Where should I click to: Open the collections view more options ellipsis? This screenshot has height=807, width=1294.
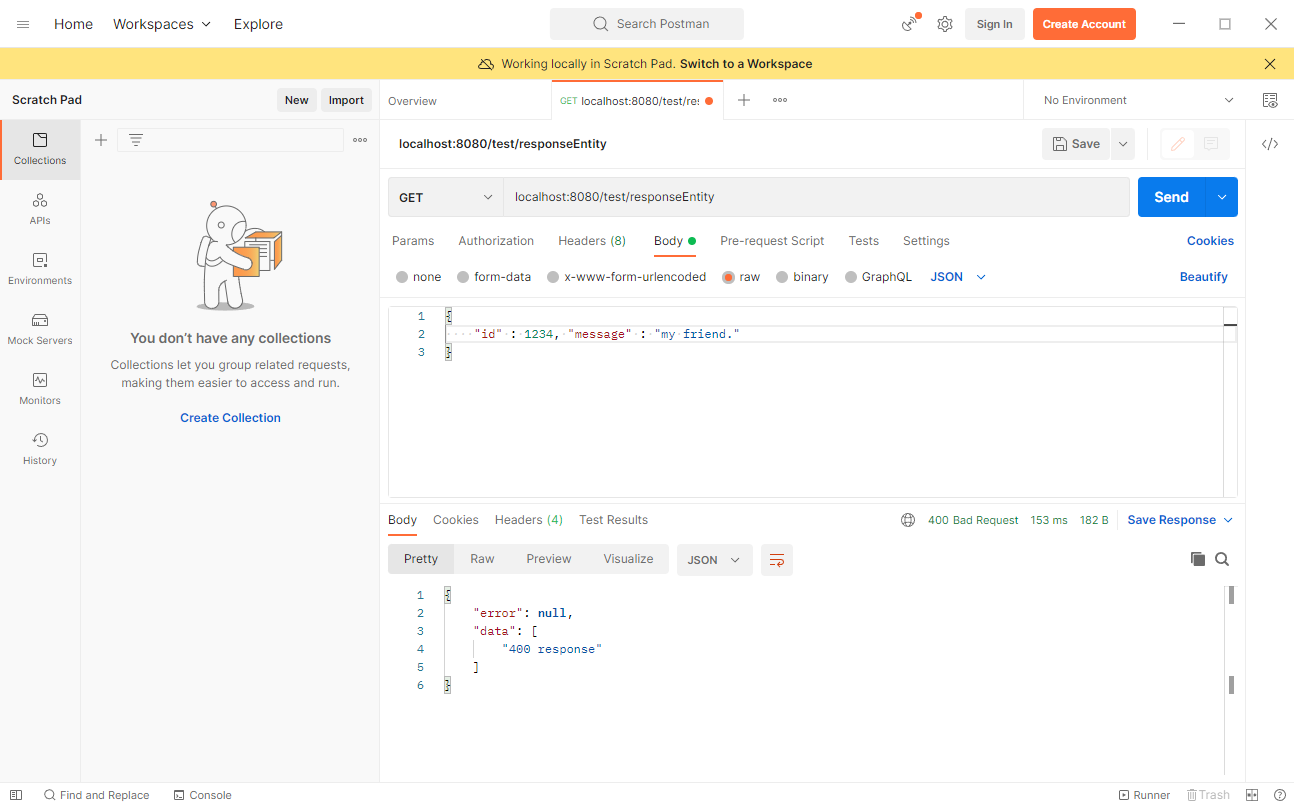coord(360,140)
